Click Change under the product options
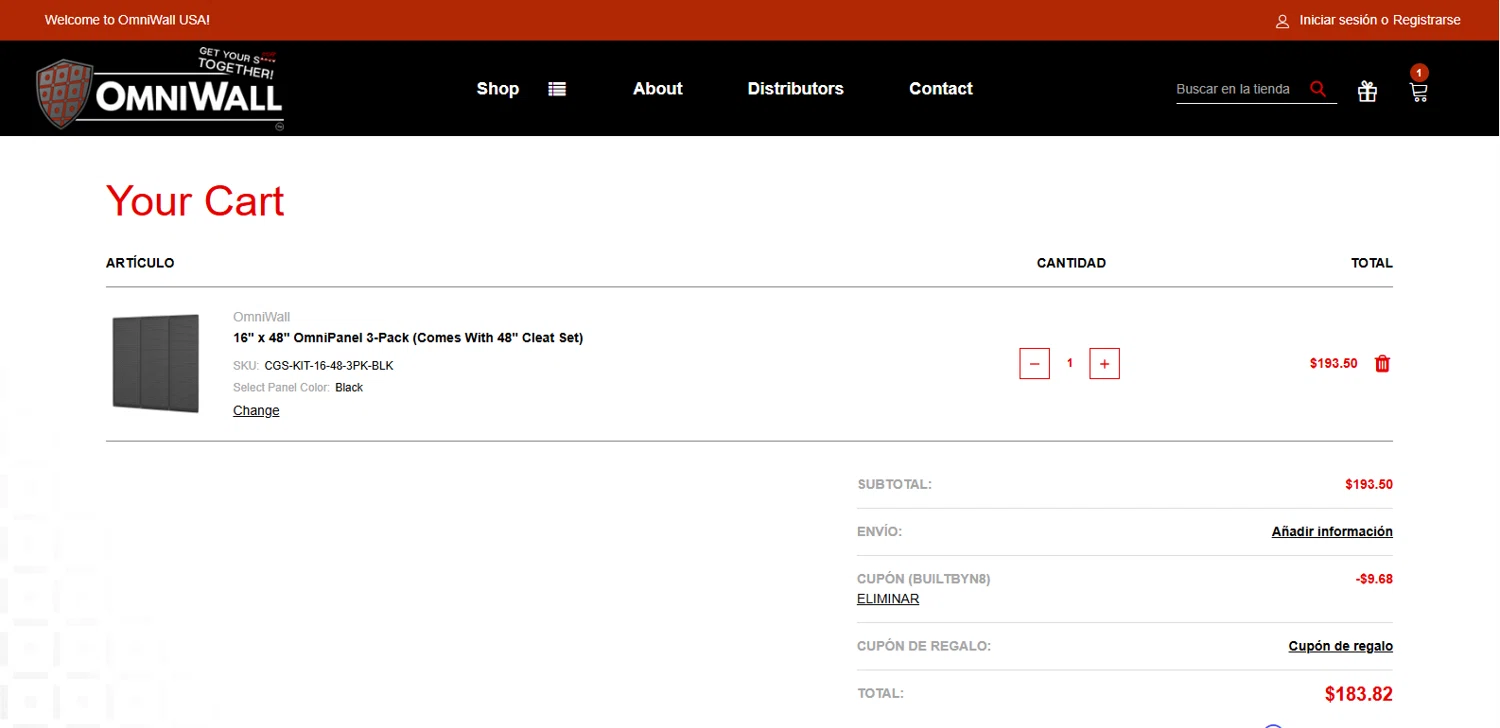This screenshot has width=1500, height=728. [x=256, y=411]
